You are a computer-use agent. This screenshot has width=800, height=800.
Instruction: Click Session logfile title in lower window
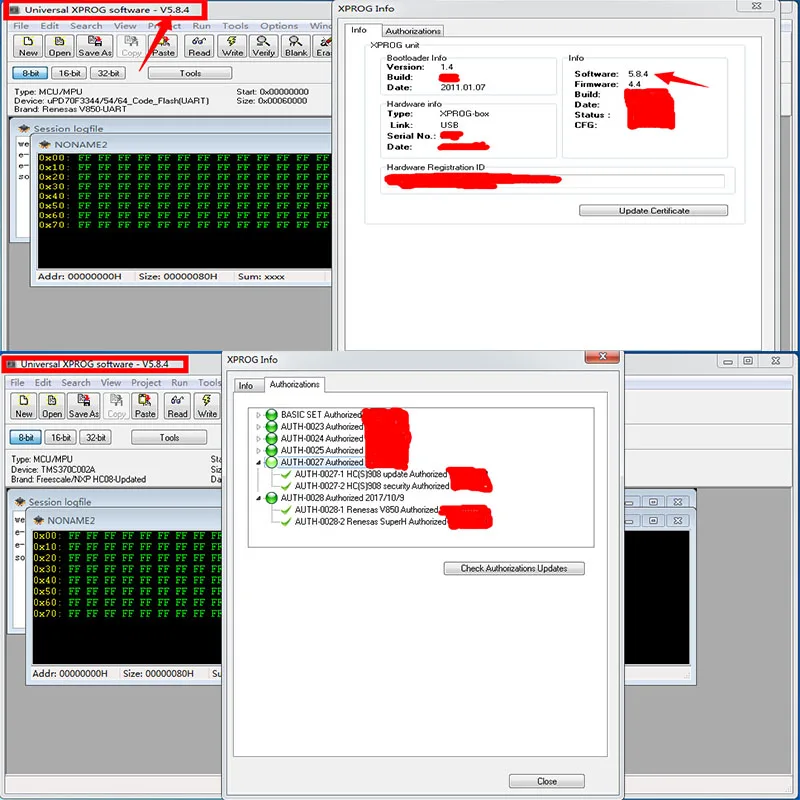(x=59, y=502)
